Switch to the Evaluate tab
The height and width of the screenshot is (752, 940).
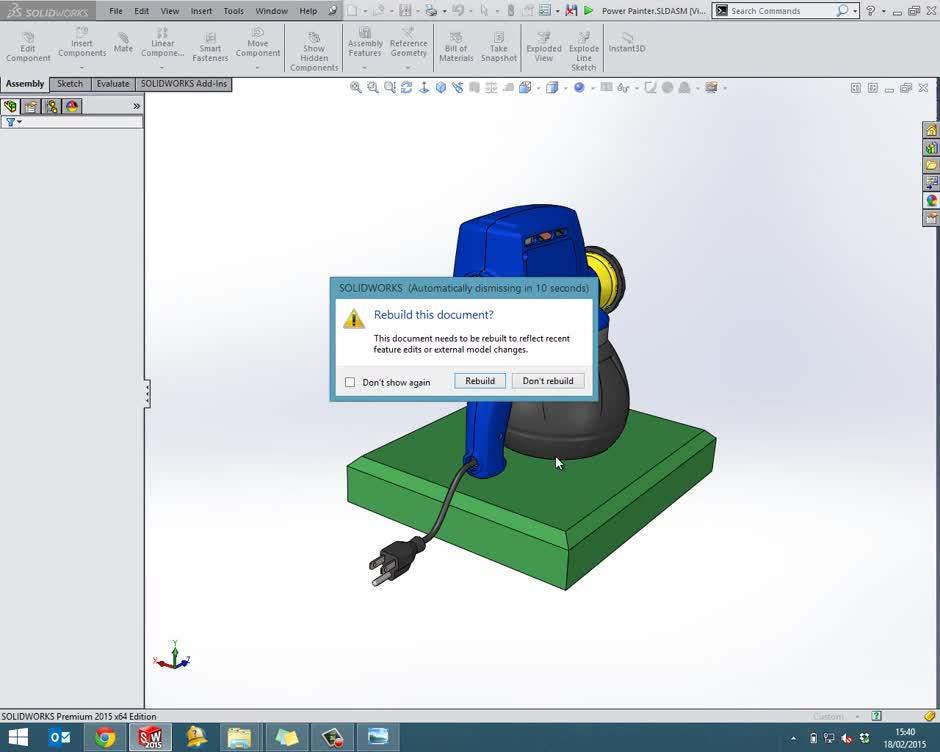pos(112,84)
